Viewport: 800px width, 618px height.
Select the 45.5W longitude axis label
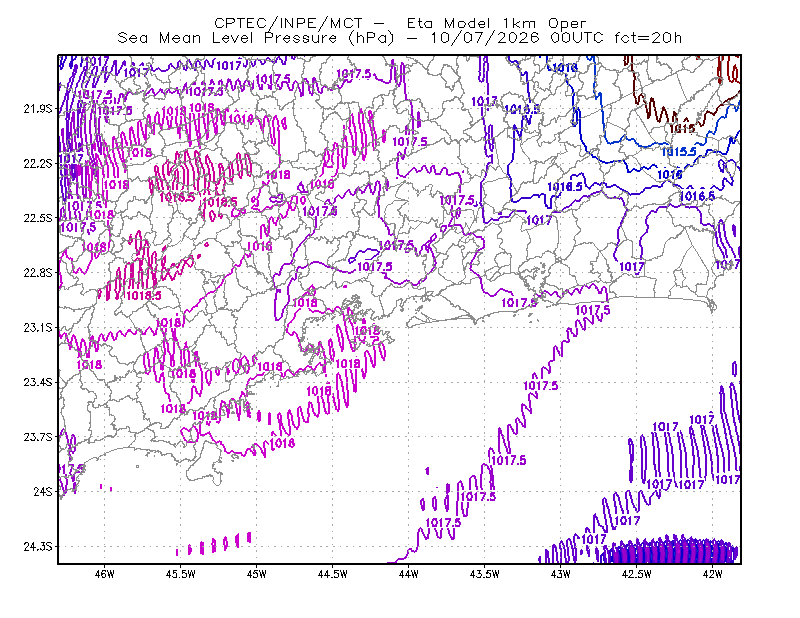(x=181, y=574)
